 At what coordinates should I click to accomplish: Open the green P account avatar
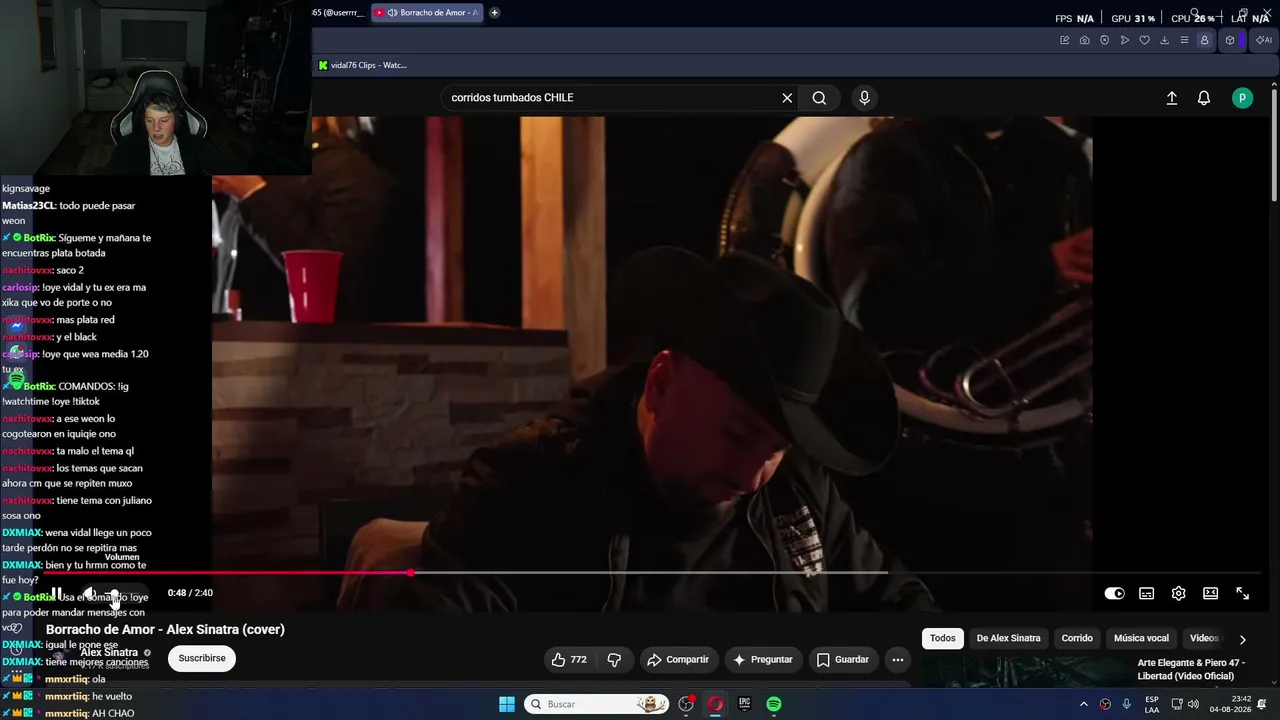coord(1242,98)
